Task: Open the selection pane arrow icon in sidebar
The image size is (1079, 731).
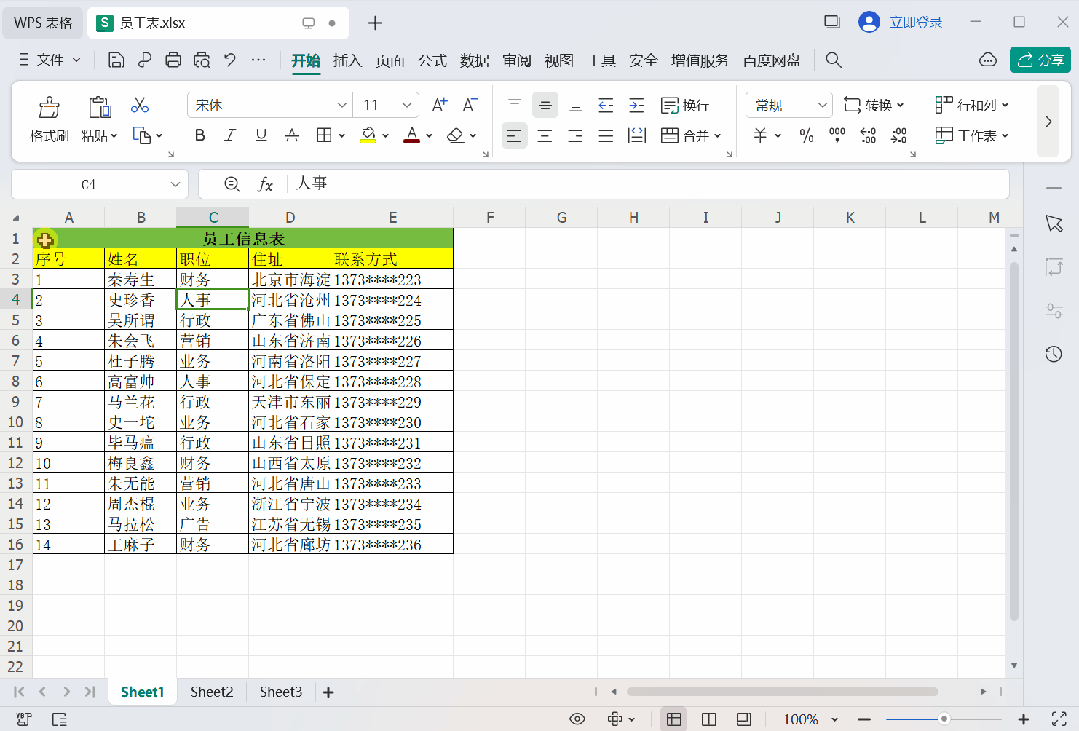Action: [x=1054, y=224]
